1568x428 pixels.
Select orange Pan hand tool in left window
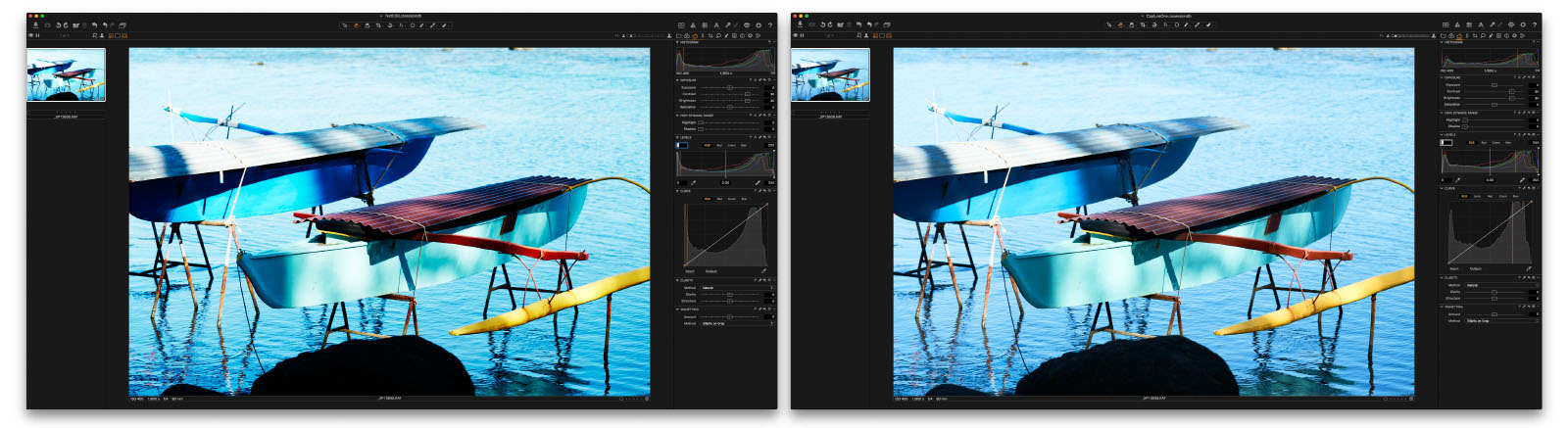pyautogui.click(x=356, y=25)
